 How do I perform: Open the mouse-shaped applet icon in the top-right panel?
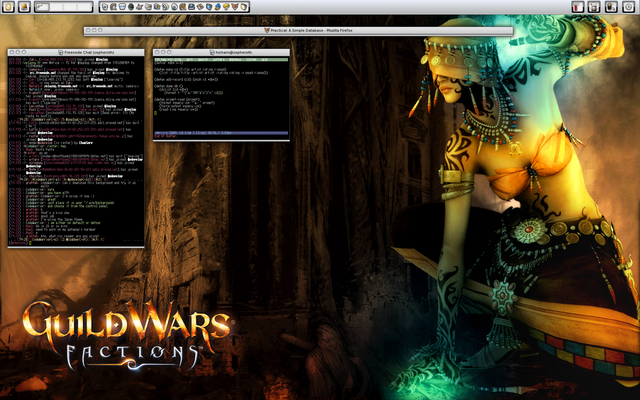(611, 7)
